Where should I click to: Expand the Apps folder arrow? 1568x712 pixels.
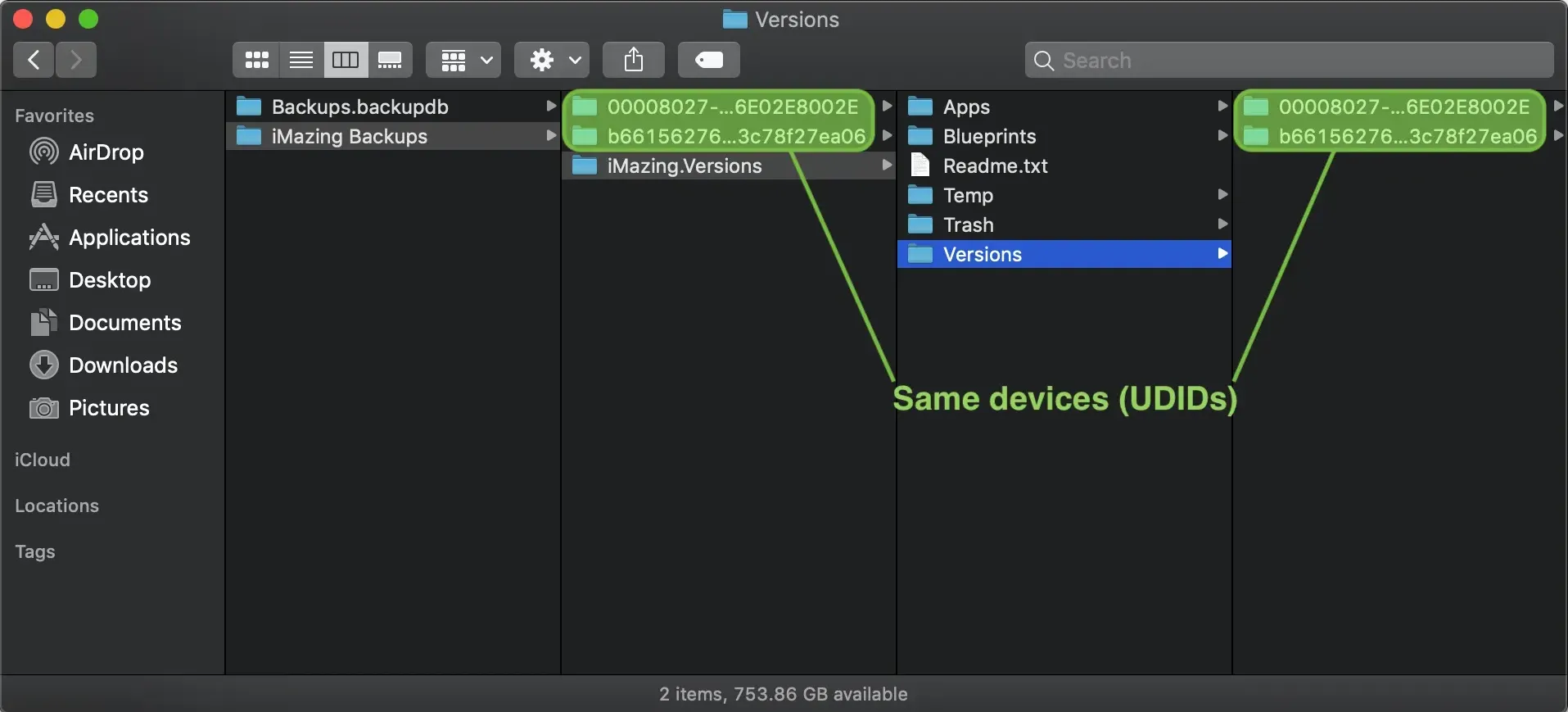(1222, 106)
